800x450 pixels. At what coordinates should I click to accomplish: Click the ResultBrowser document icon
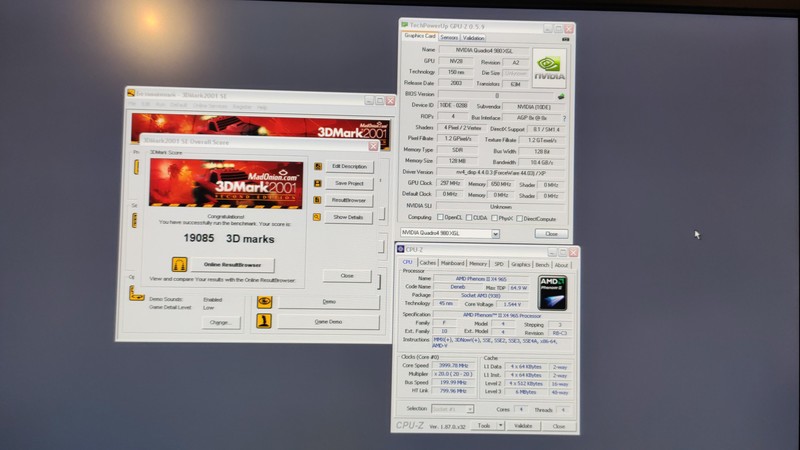coord(317,200)
